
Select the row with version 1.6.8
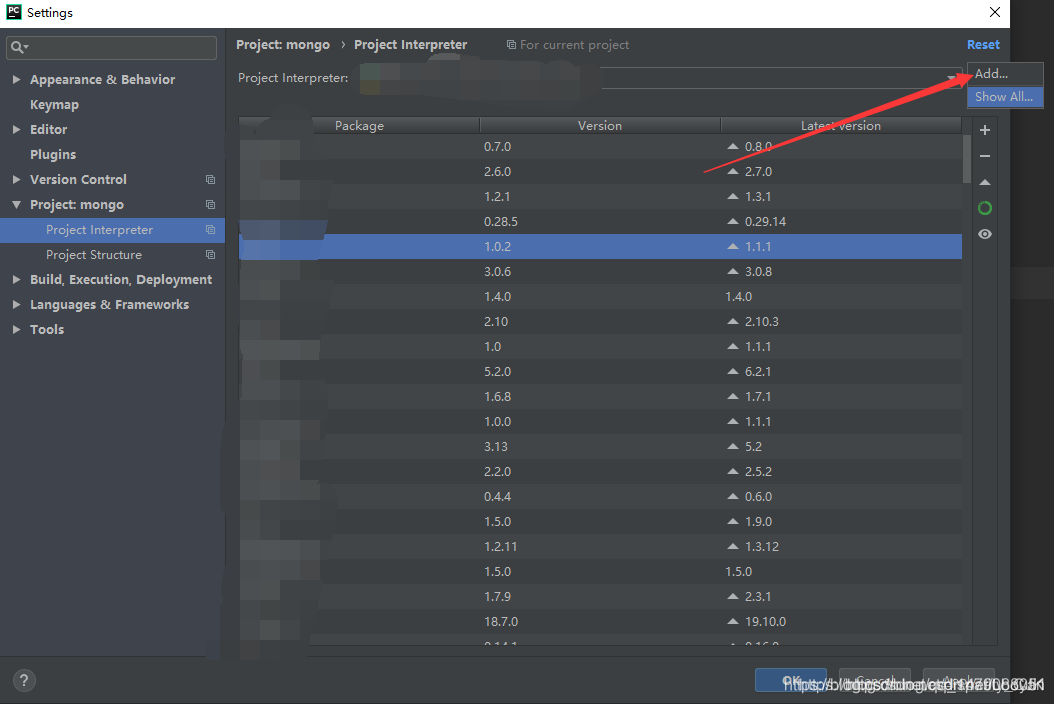tap(600, 397)
